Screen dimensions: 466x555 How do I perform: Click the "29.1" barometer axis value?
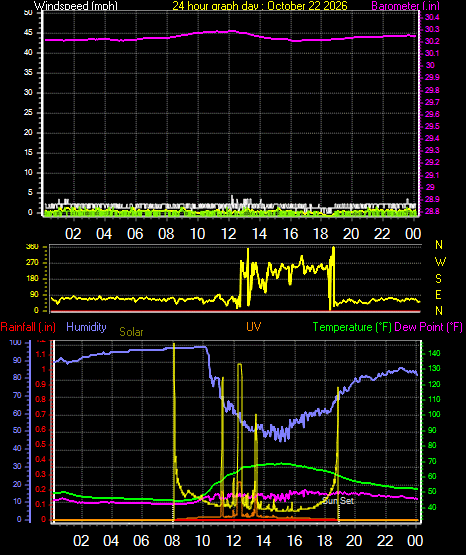click(x=432, y=175)
